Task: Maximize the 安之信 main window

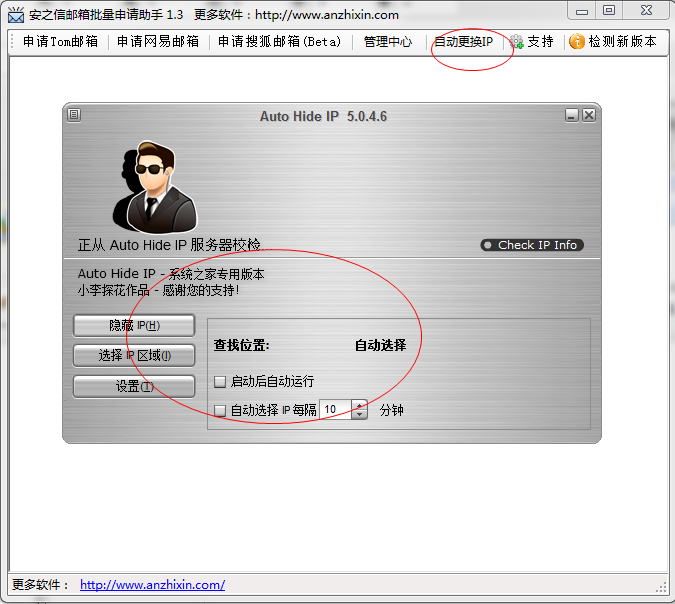Action: [x=609, y=10]
